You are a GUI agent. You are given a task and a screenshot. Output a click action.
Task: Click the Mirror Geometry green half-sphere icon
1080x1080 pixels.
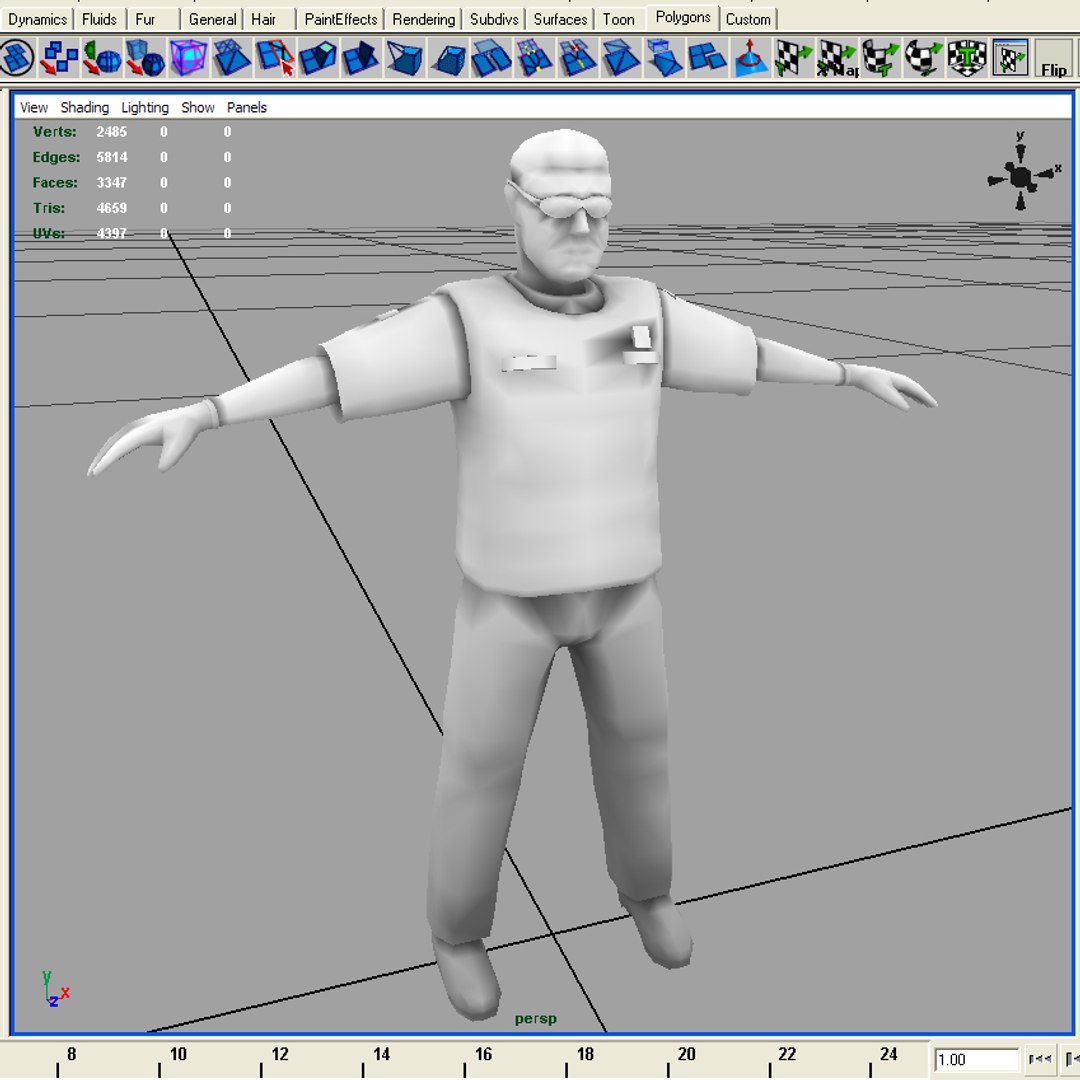(x=102, y=57)
